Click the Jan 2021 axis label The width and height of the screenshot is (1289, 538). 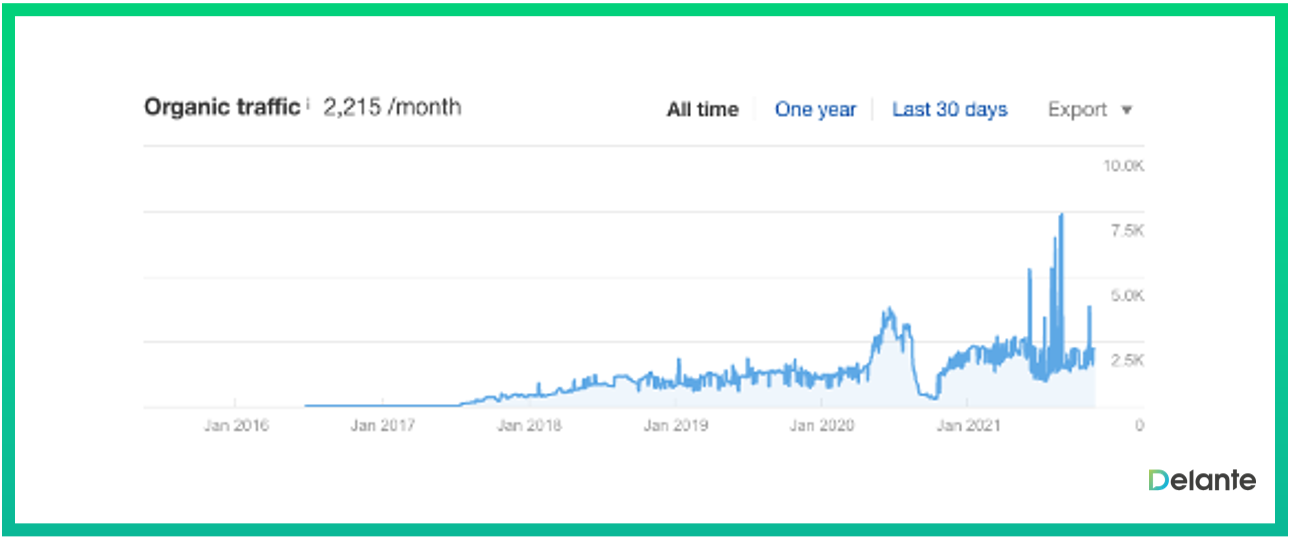(967, 425)
